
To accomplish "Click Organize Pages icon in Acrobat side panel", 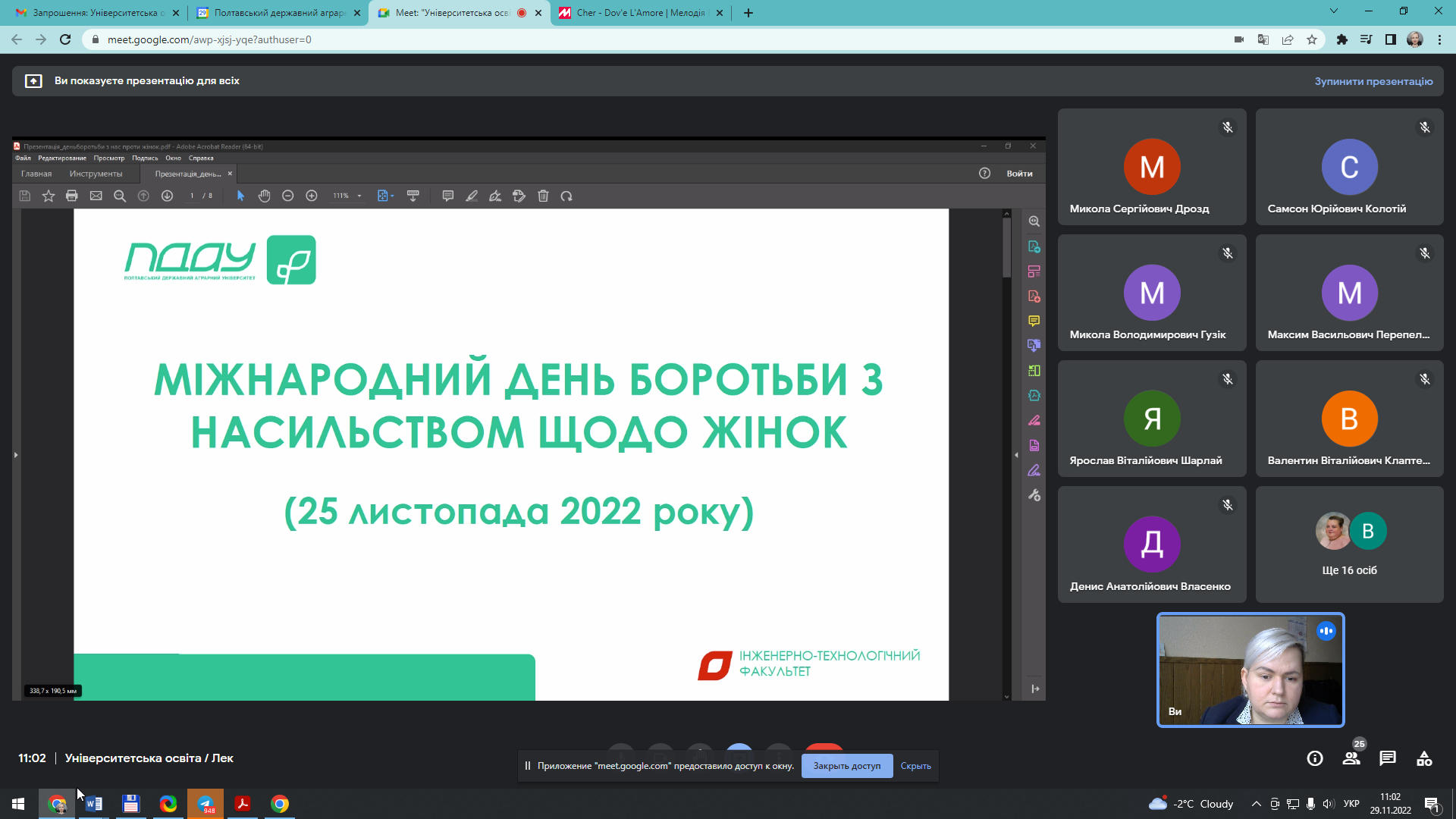I will 1034,371.
